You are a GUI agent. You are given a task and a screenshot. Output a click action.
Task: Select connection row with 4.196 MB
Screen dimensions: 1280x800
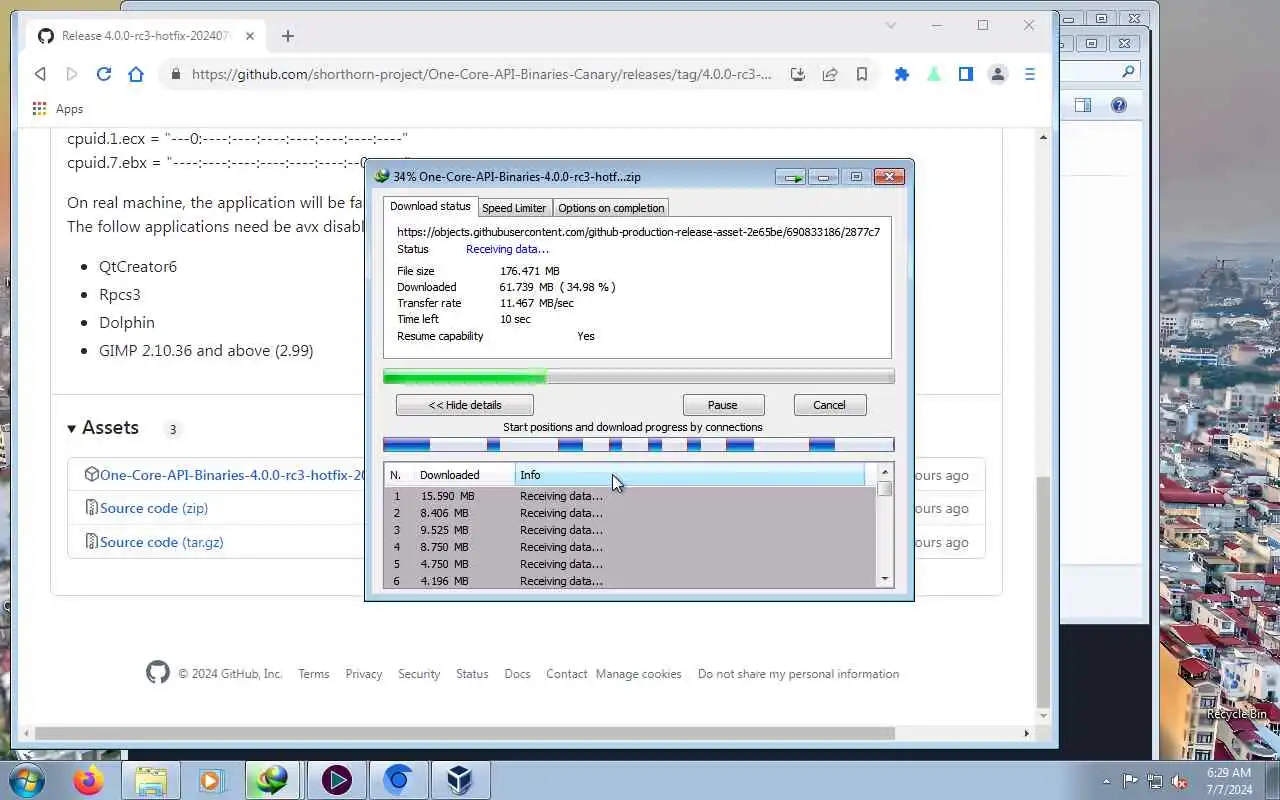pos(630,581)
